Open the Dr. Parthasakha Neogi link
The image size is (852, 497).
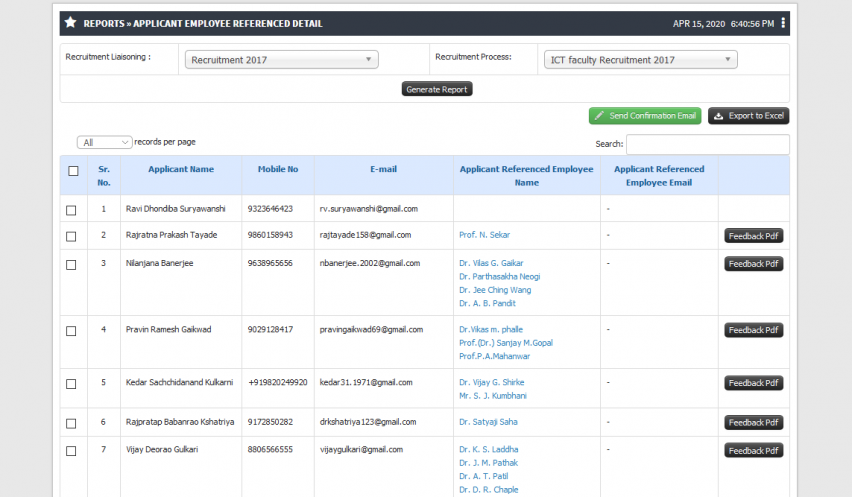click(499, 276)
